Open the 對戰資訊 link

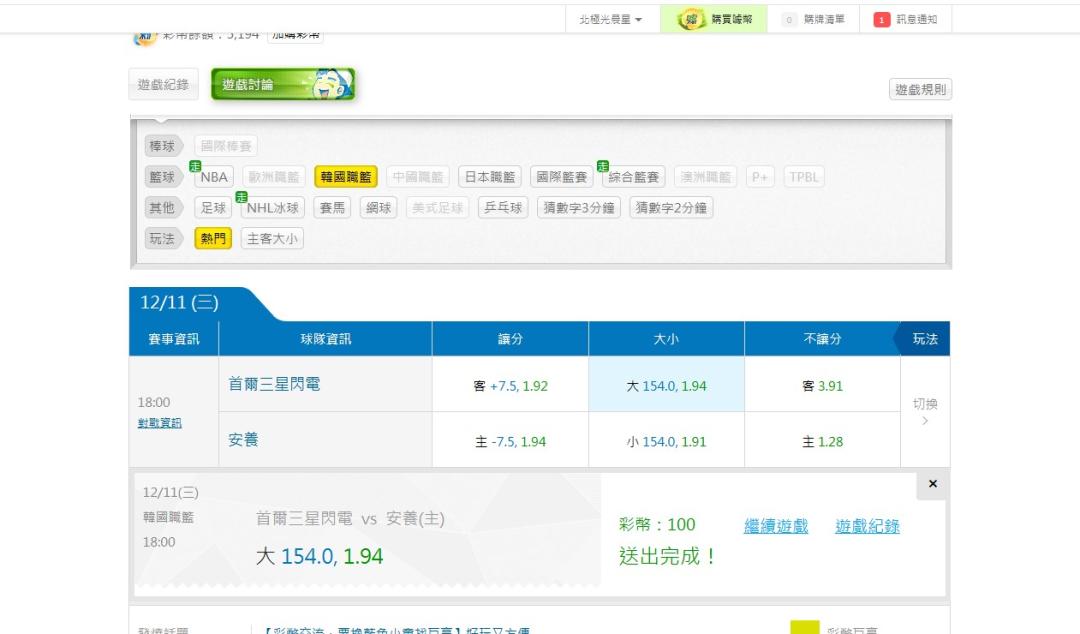(x=159, y=423)
